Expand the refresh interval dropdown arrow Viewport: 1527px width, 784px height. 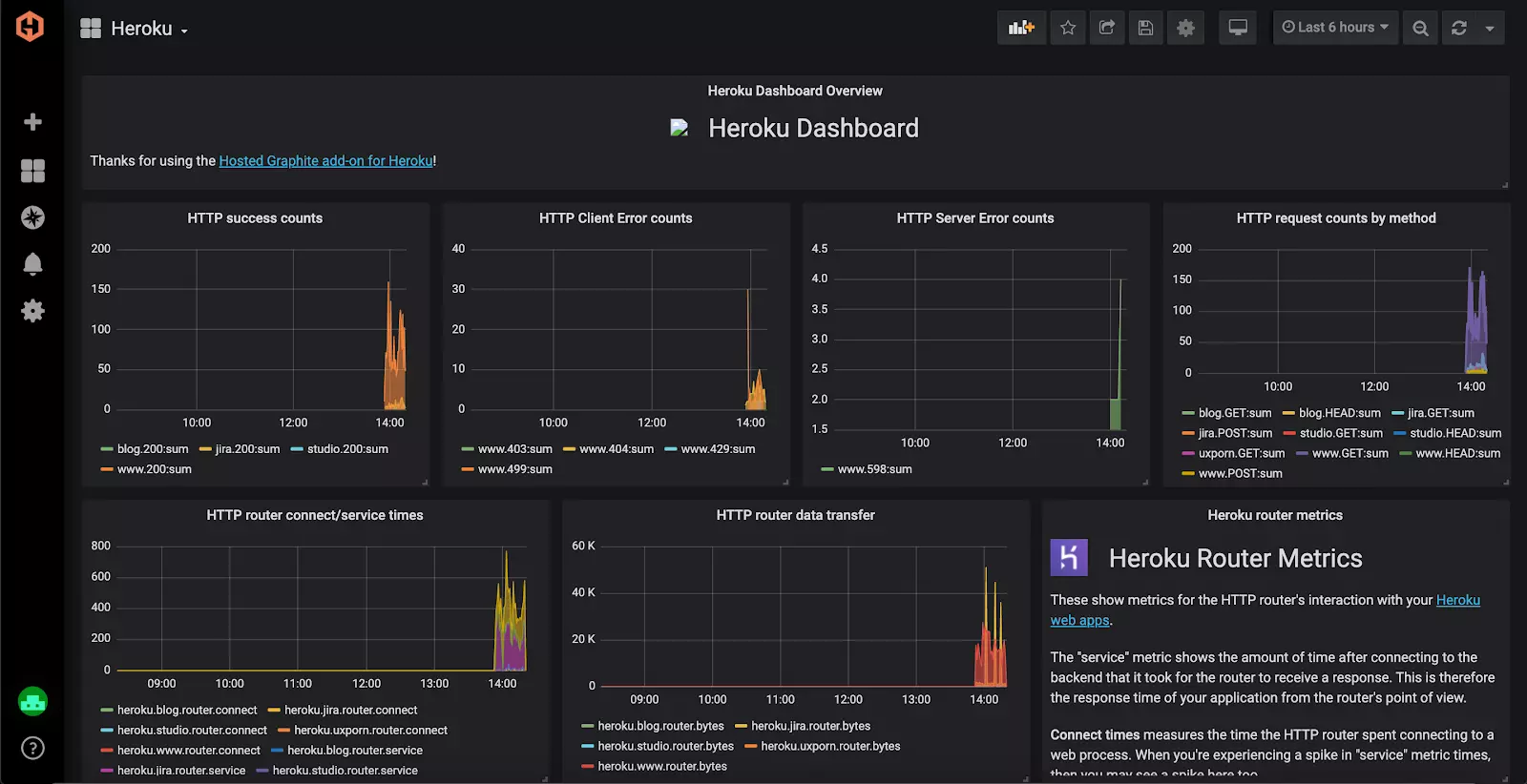[x=1490, y=28]
